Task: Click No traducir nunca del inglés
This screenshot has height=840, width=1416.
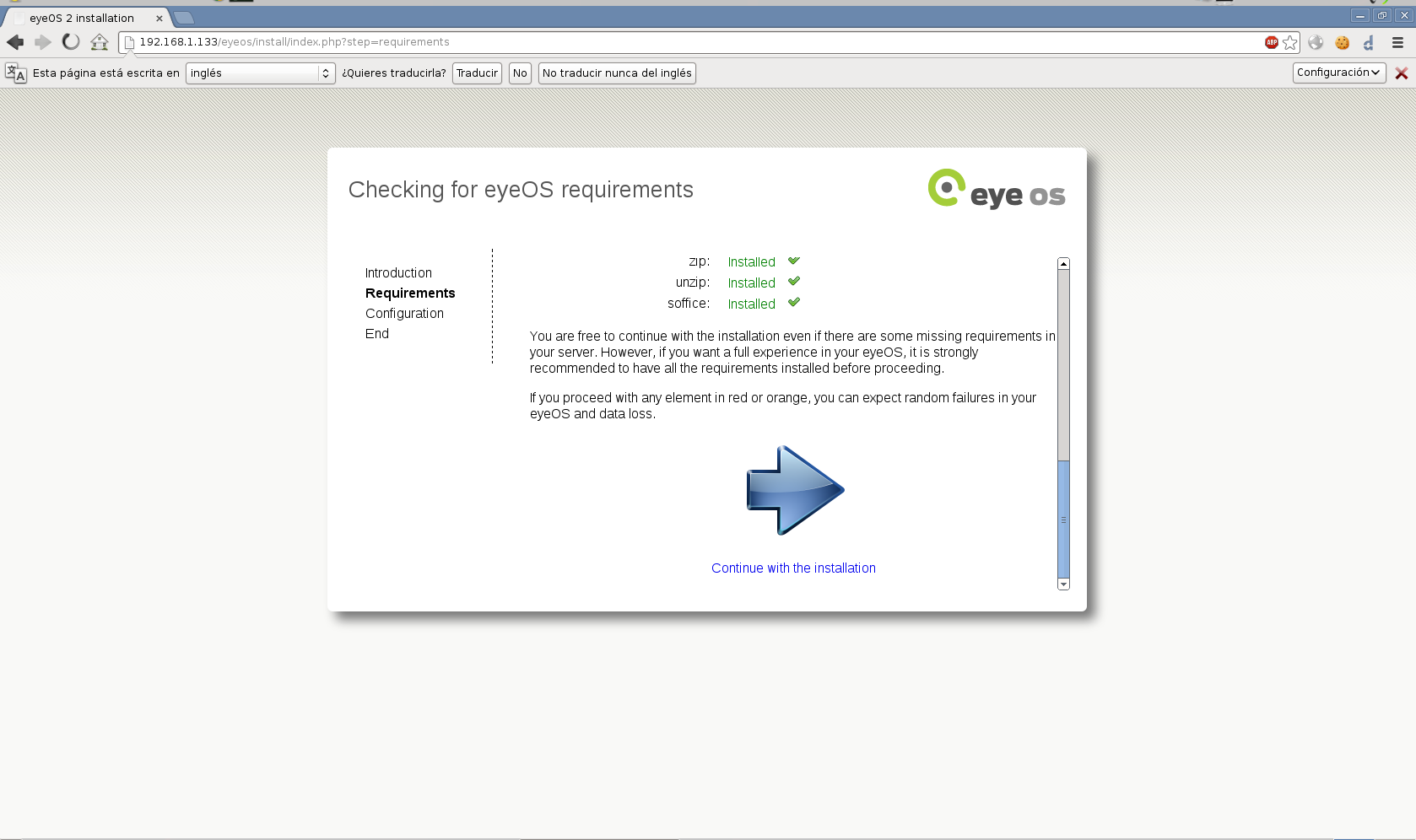Action: [x=617, y=73]
